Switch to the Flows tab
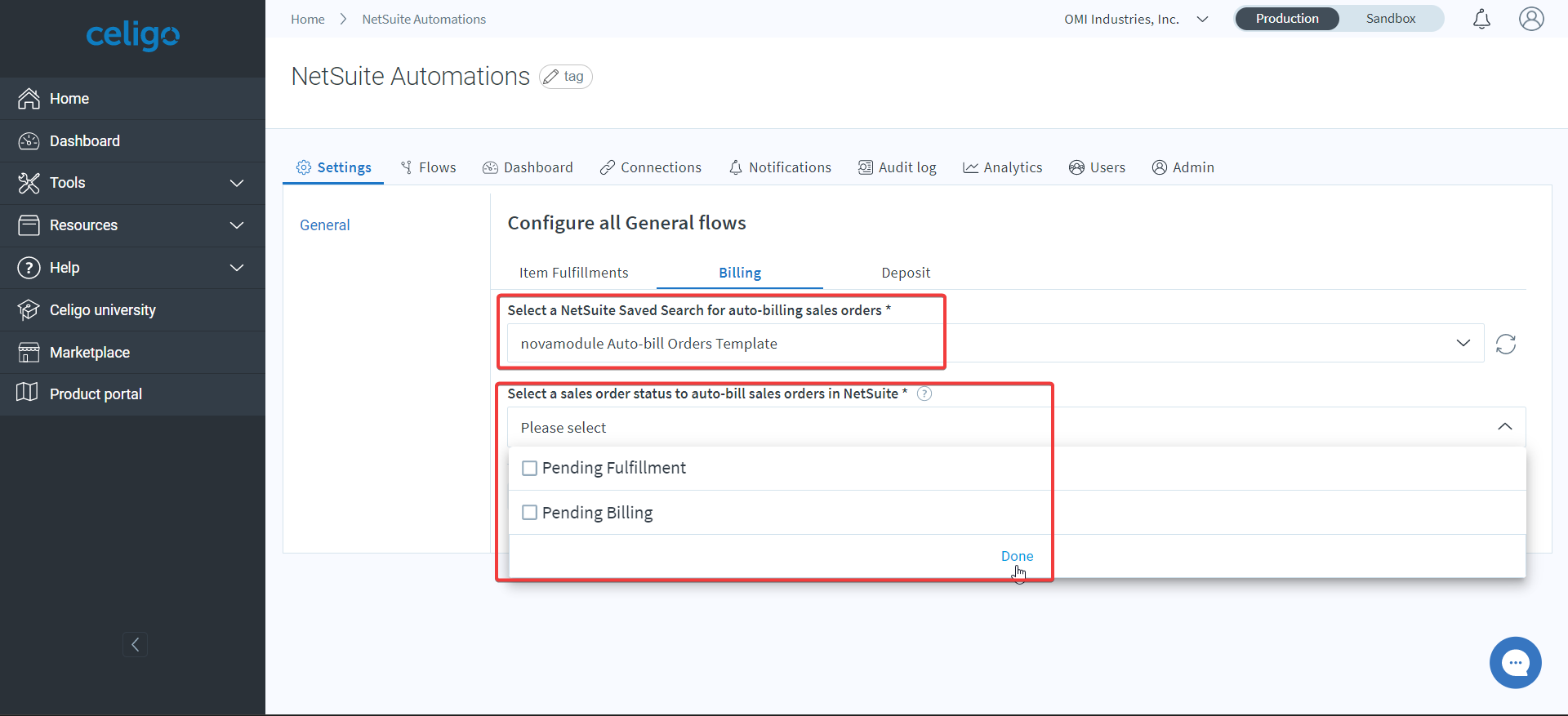Screen dimensions: 1568x716 428,167
